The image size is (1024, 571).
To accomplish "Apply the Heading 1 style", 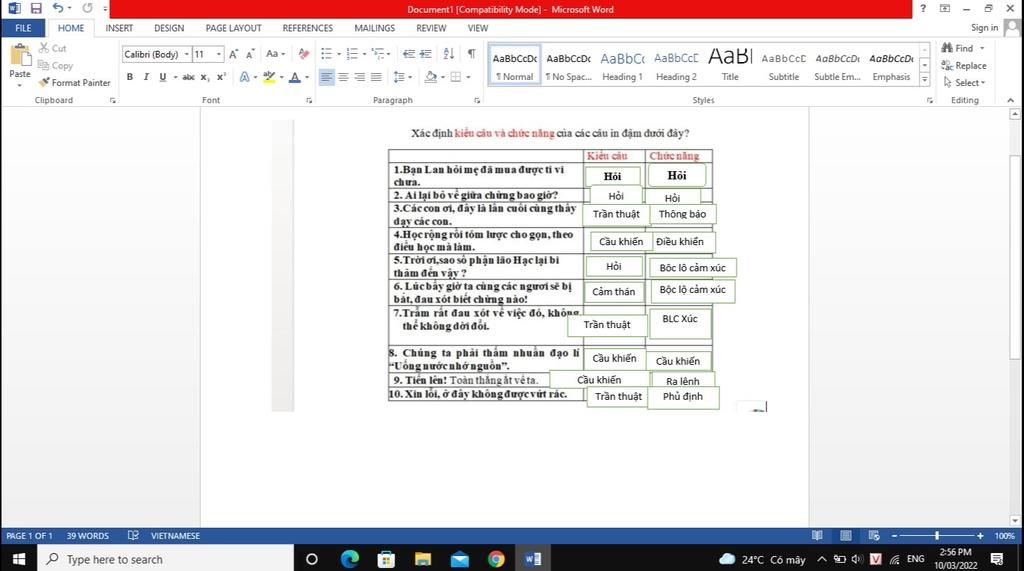I will pos(622,65).
